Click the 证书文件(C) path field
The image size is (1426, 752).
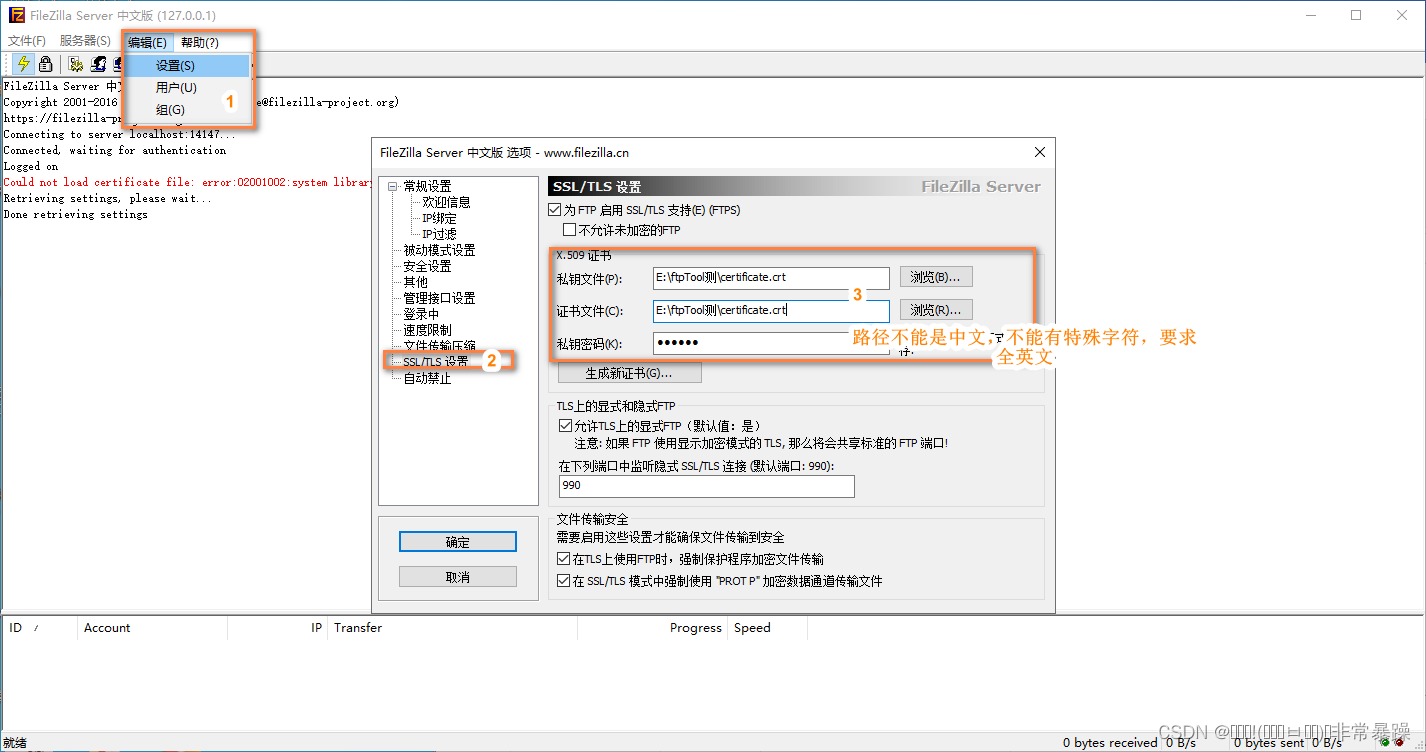771,310
